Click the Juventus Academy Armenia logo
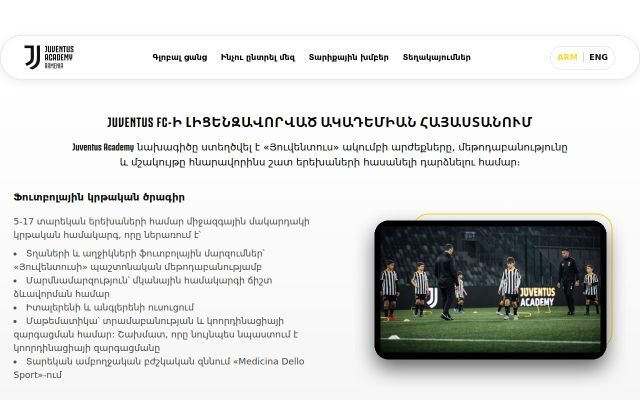 point(49,57)
